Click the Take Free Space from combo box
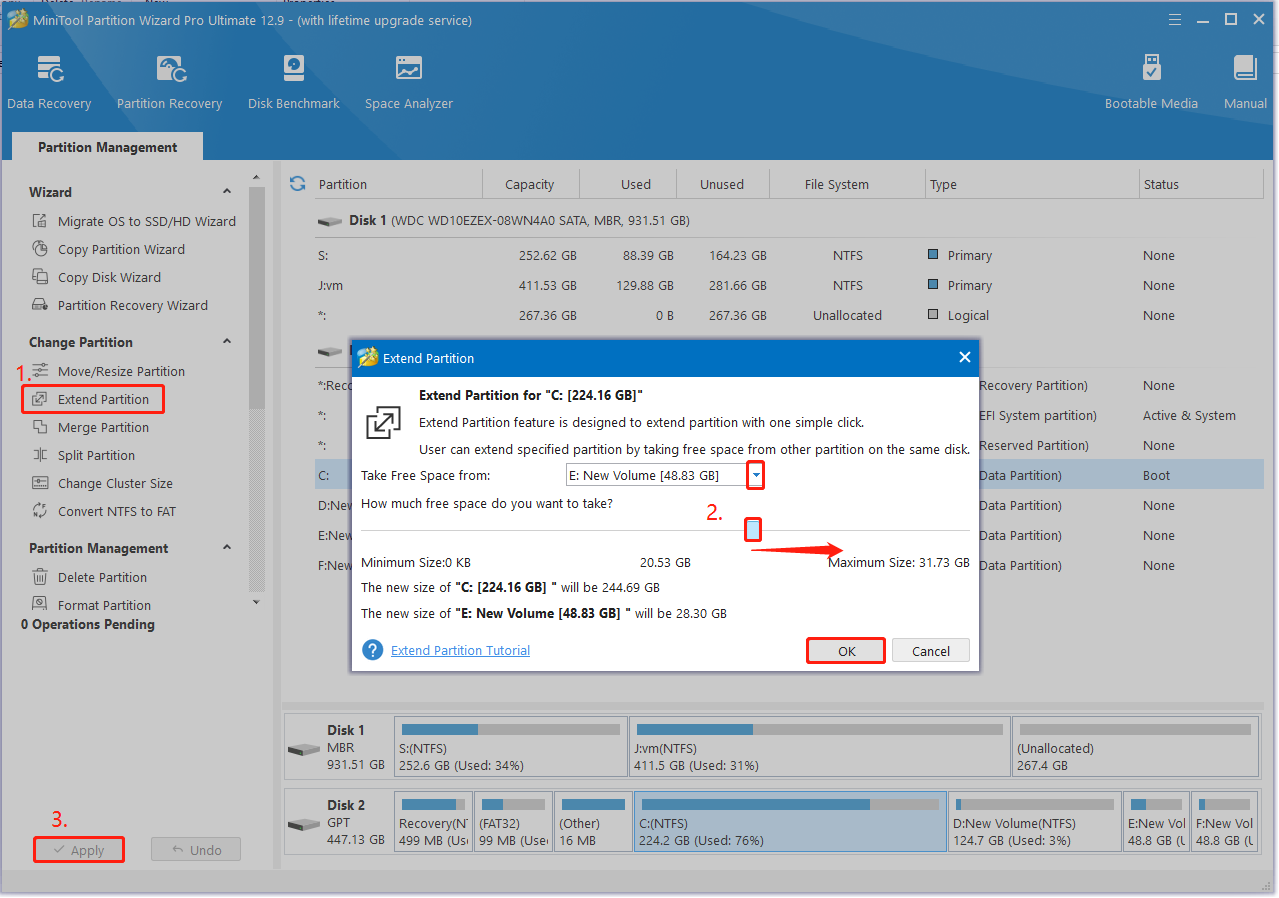This screenshot has height=898, width=1279. click(665, 475)
